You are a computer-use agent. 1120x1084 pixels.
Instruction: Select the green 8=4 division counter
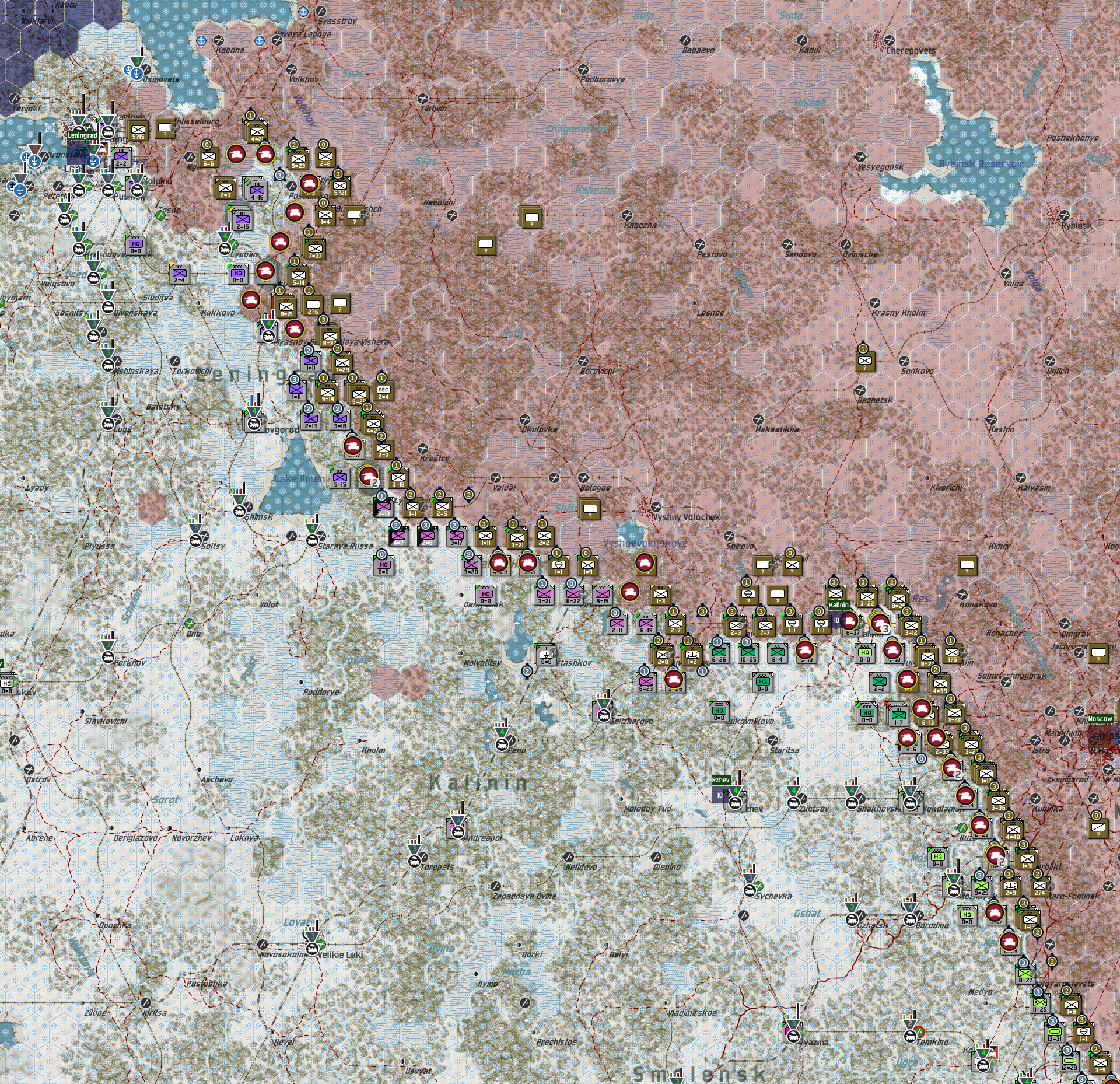(x=777, y=653)
